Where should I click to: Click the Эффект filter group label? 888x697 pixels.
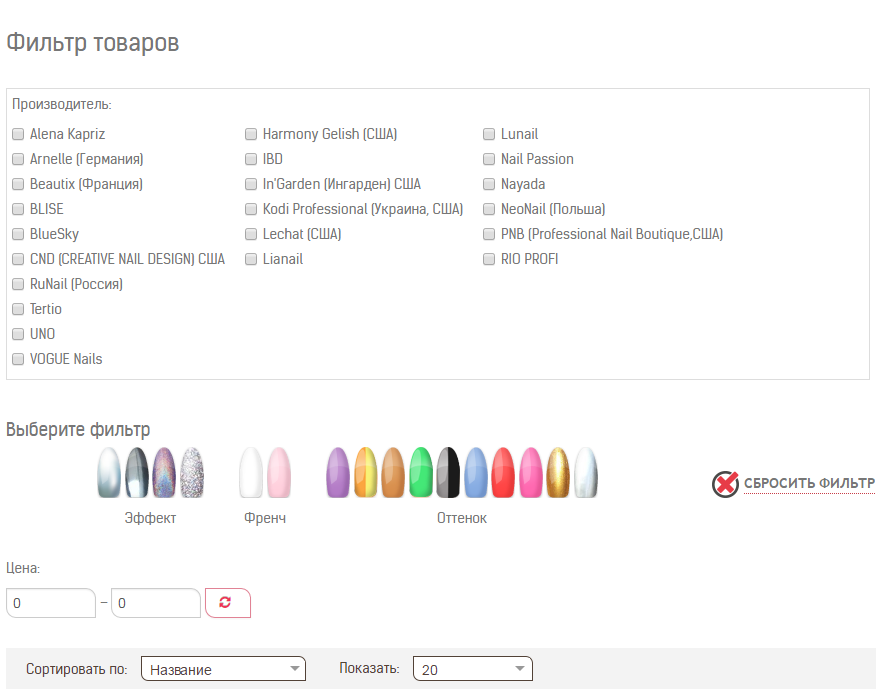151,518
